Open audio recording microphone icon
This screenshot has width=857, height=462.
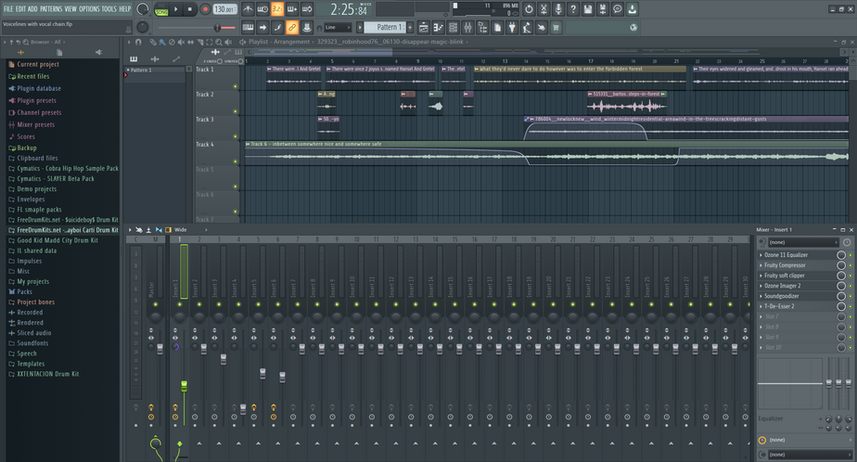tap(558, 9)
